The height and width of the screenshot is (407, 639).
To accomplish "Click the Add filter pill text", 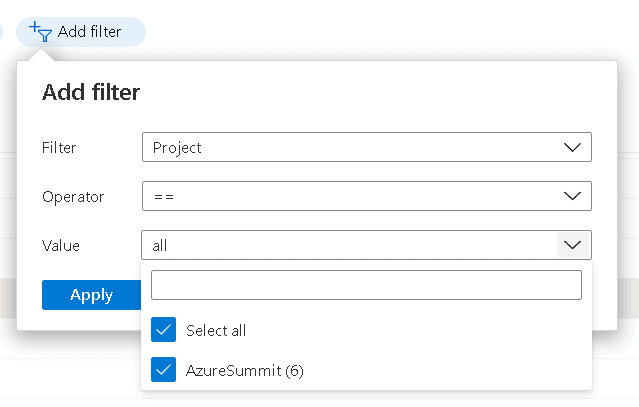I will pos(89,32).
